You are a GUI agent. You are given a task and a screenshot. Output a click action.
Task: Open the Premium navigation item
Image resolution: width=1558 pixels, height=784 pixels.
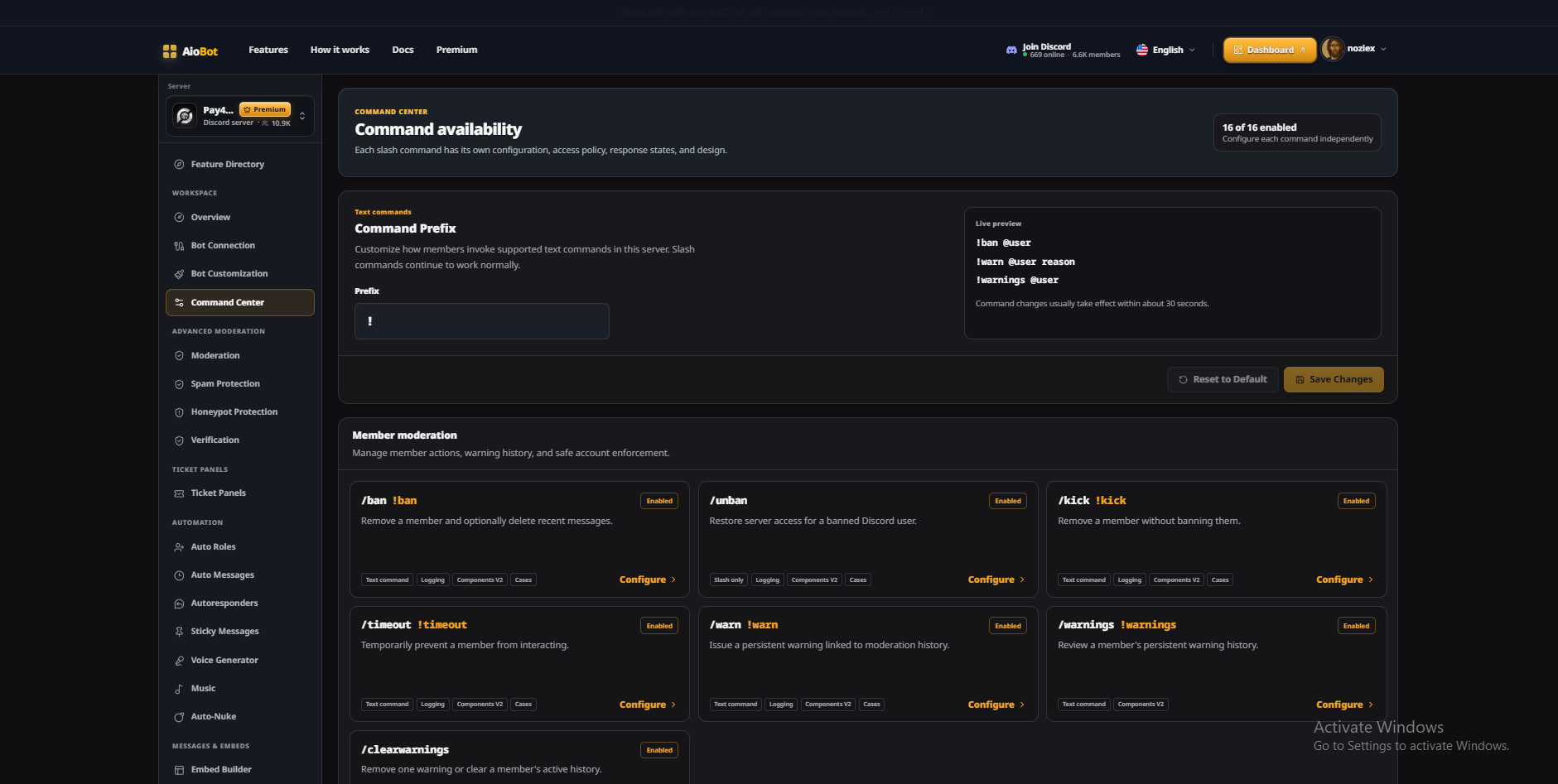[456, 50]
